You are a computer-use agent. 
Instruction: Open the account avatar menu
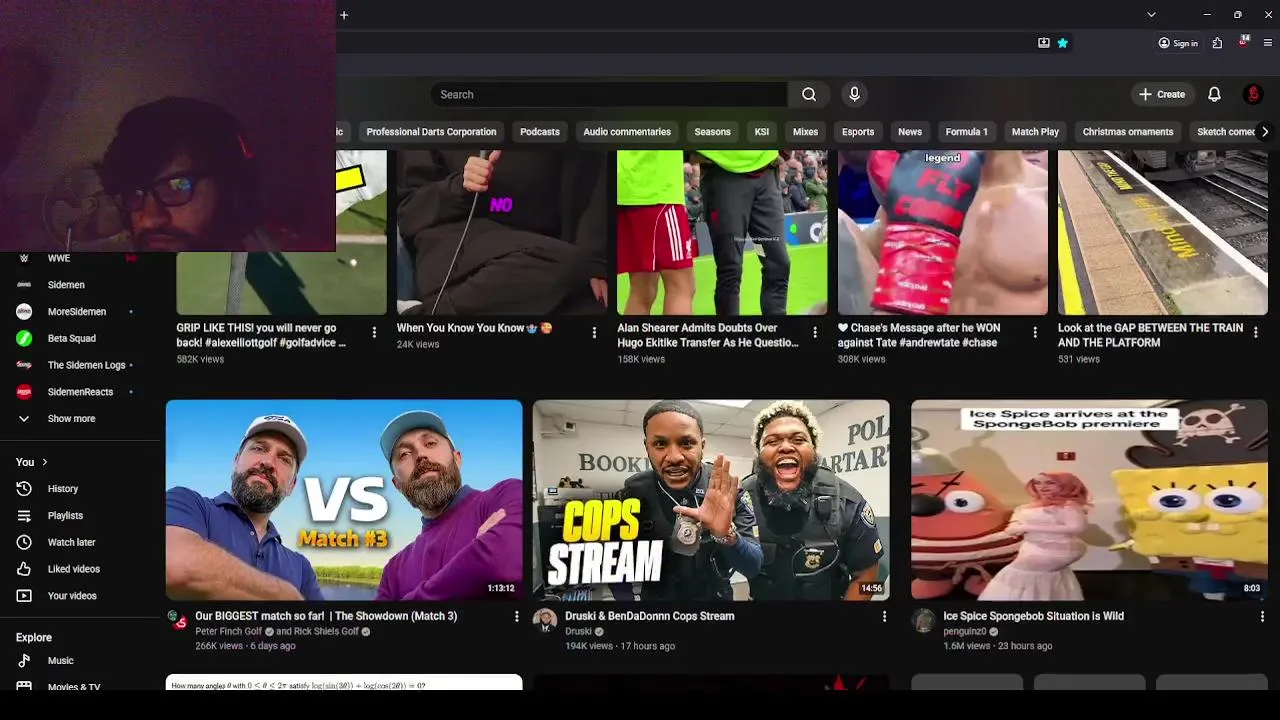coord(1253,94)
